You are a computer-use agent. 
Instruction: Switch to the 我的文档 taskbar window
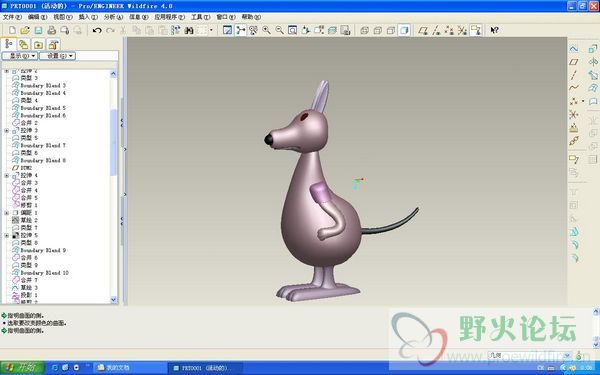[x=130, y=368]
